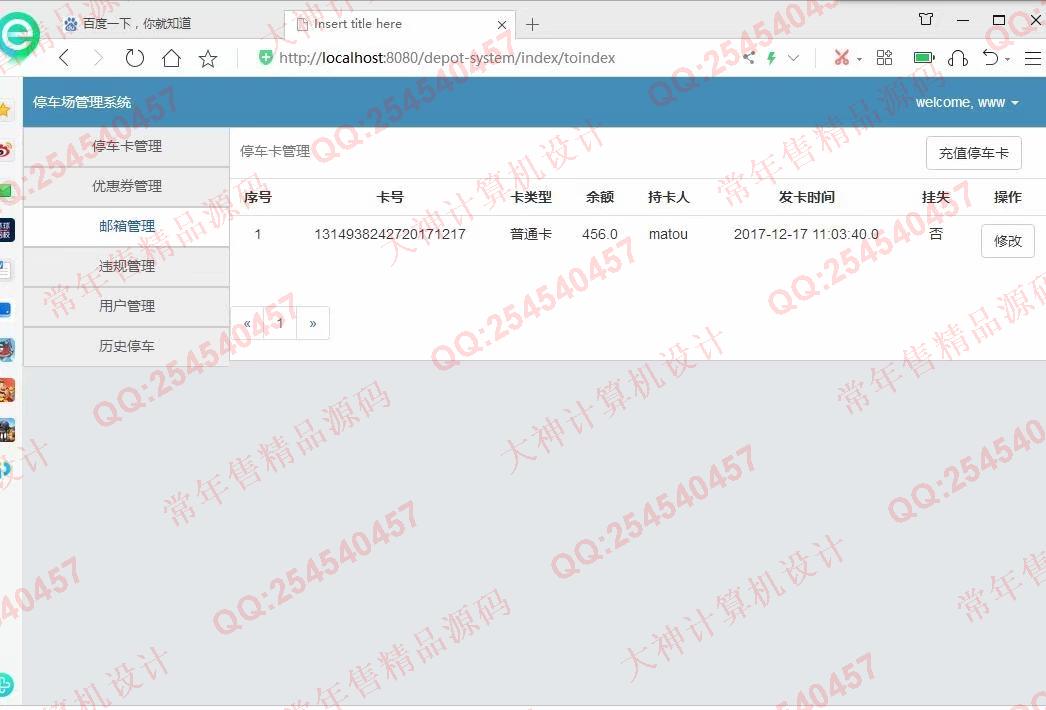1046x710 pixels.
Task: Open the 优惠券管理 sidebar menu item
Action: [x=127, y=186]
